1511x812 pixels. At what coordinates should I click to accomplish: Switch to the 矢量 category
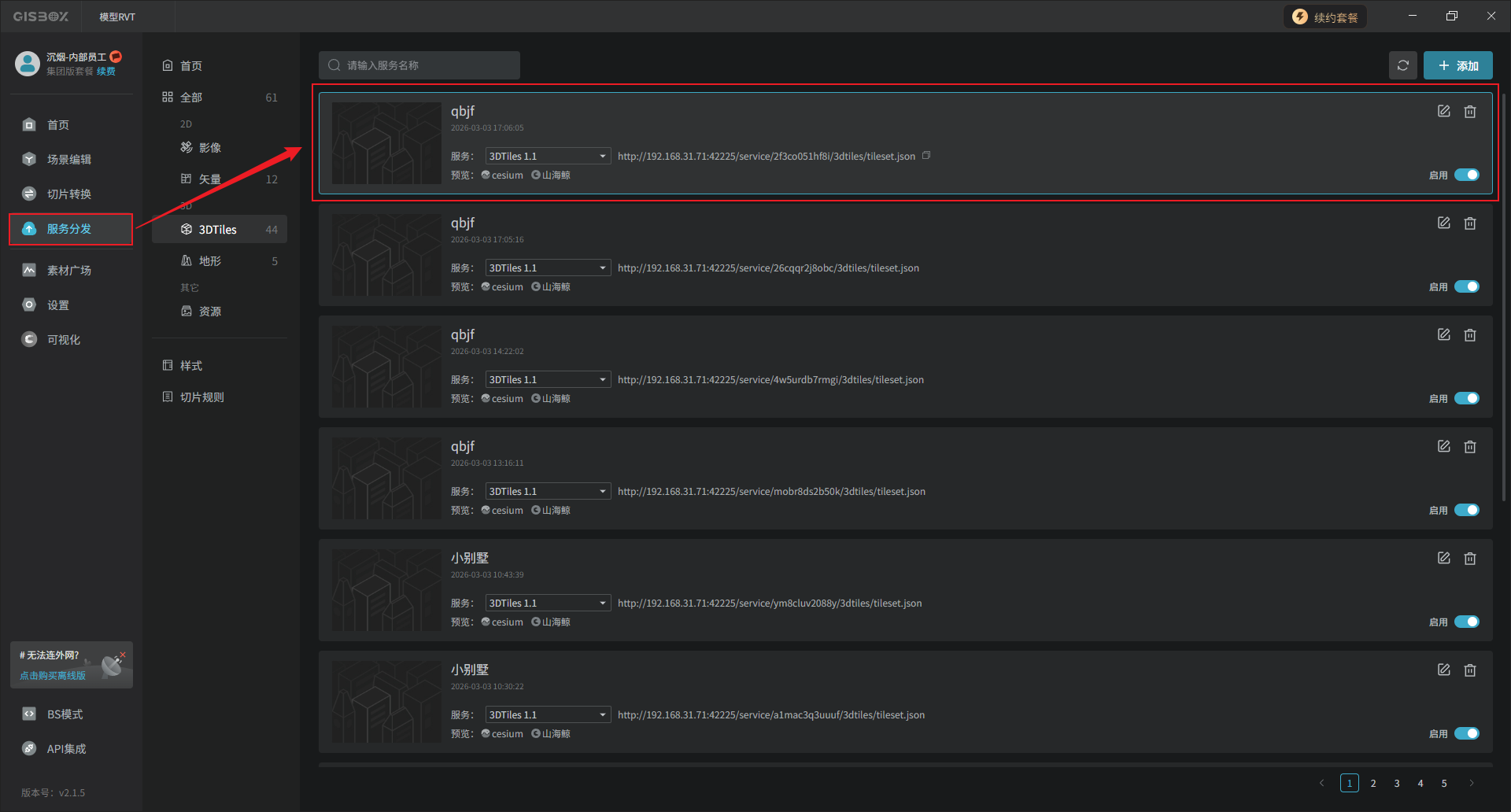(x=210, y=179)
